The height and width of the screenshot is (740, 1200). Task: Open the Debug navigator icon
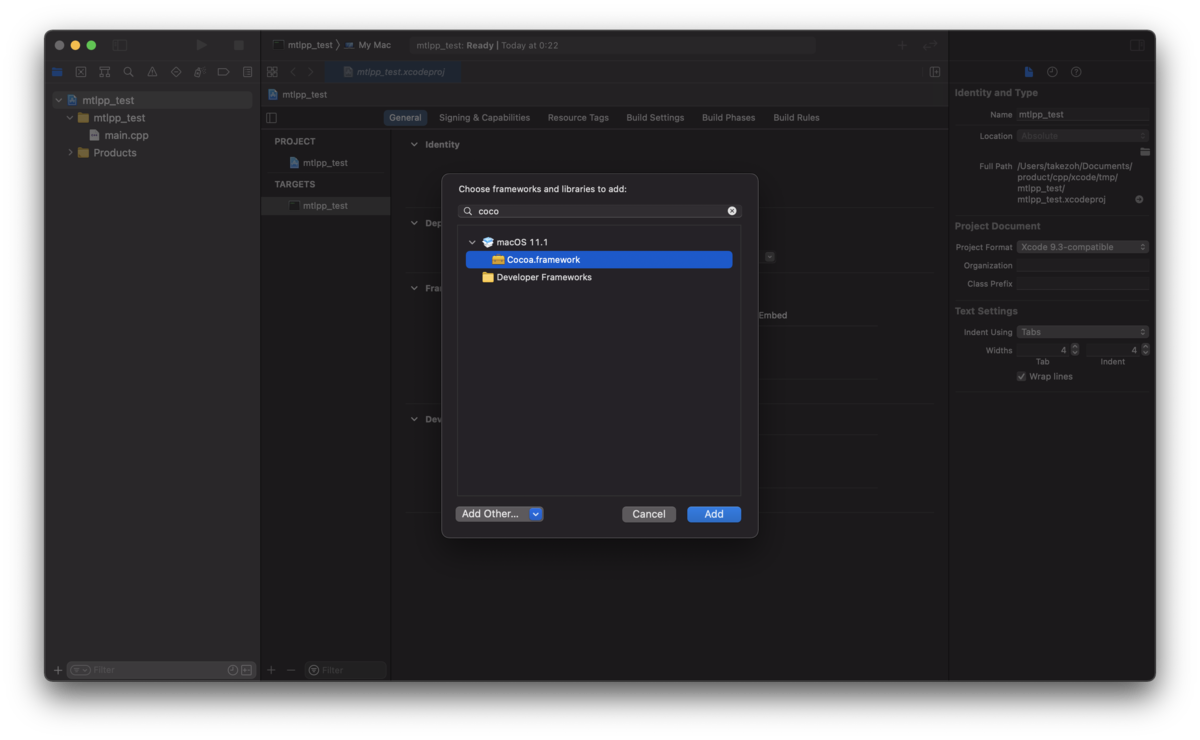(x=199, y=72)
